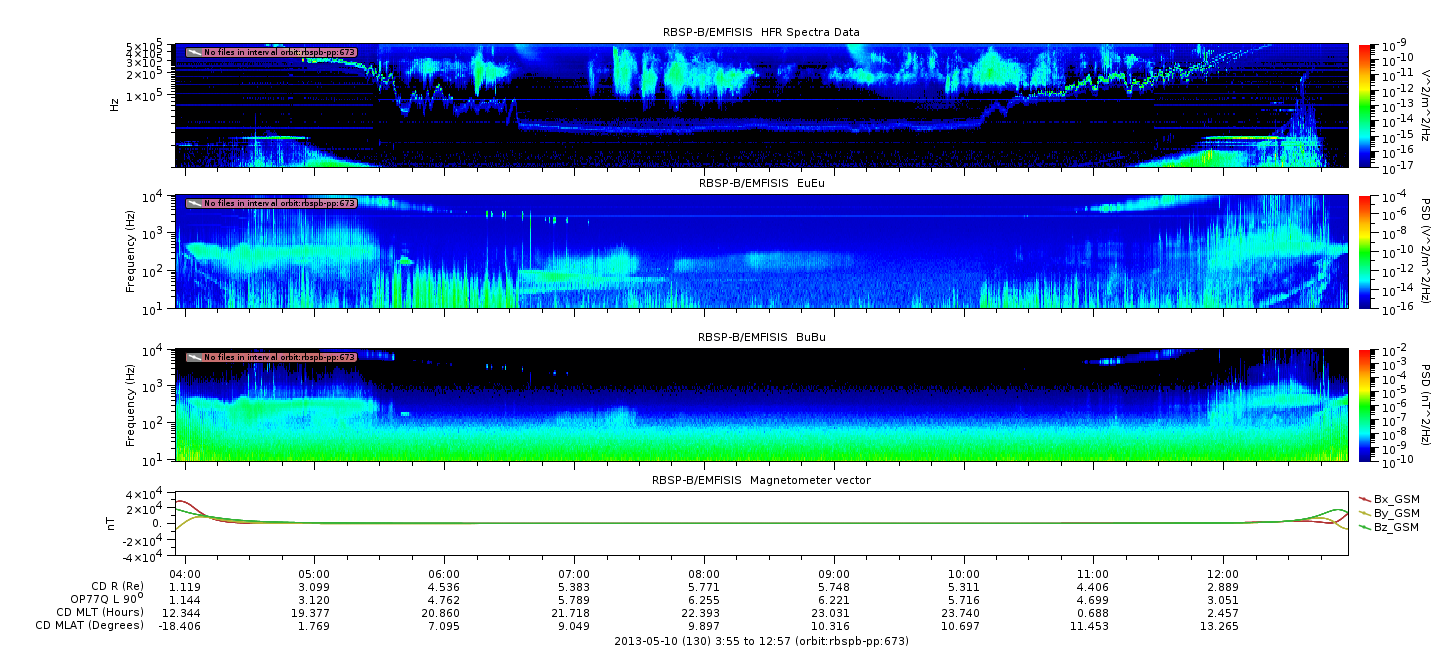Select the HFR Spectra Data colorbar
This screenshot has height=658, width=1447.
tap(1364, 105)
